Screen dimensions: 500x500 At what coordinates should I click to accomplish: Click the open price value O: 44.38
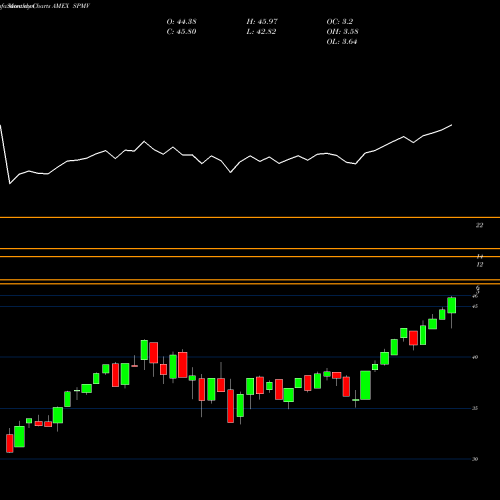[181, 22]
